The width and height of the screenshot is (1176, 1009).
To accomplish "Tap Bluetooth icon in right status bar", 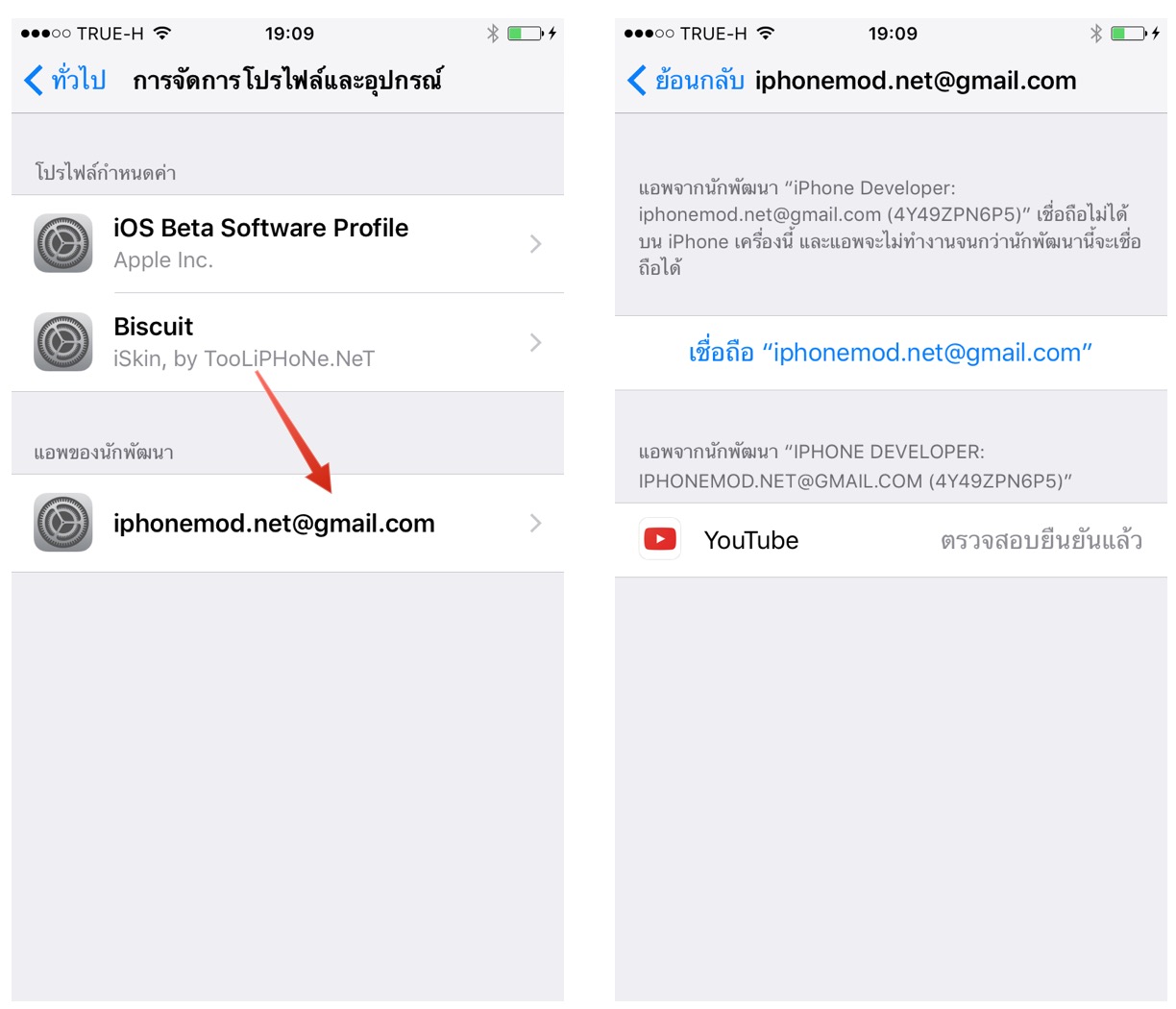I will pyautogui.click(x=1096, y=34).
